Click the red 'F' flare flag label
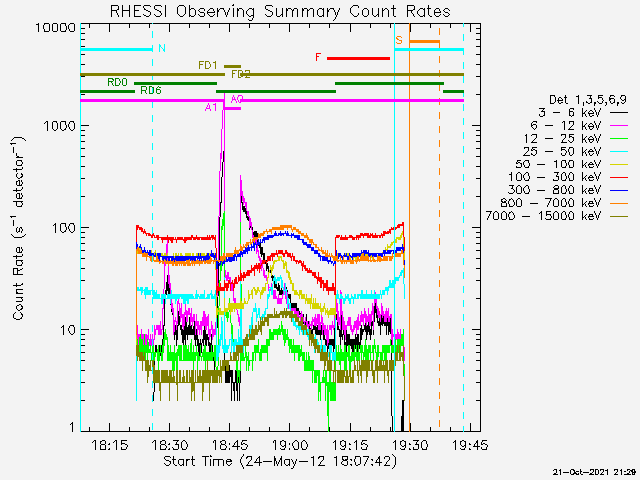This screenshot has width=640, height=480. 318,57
